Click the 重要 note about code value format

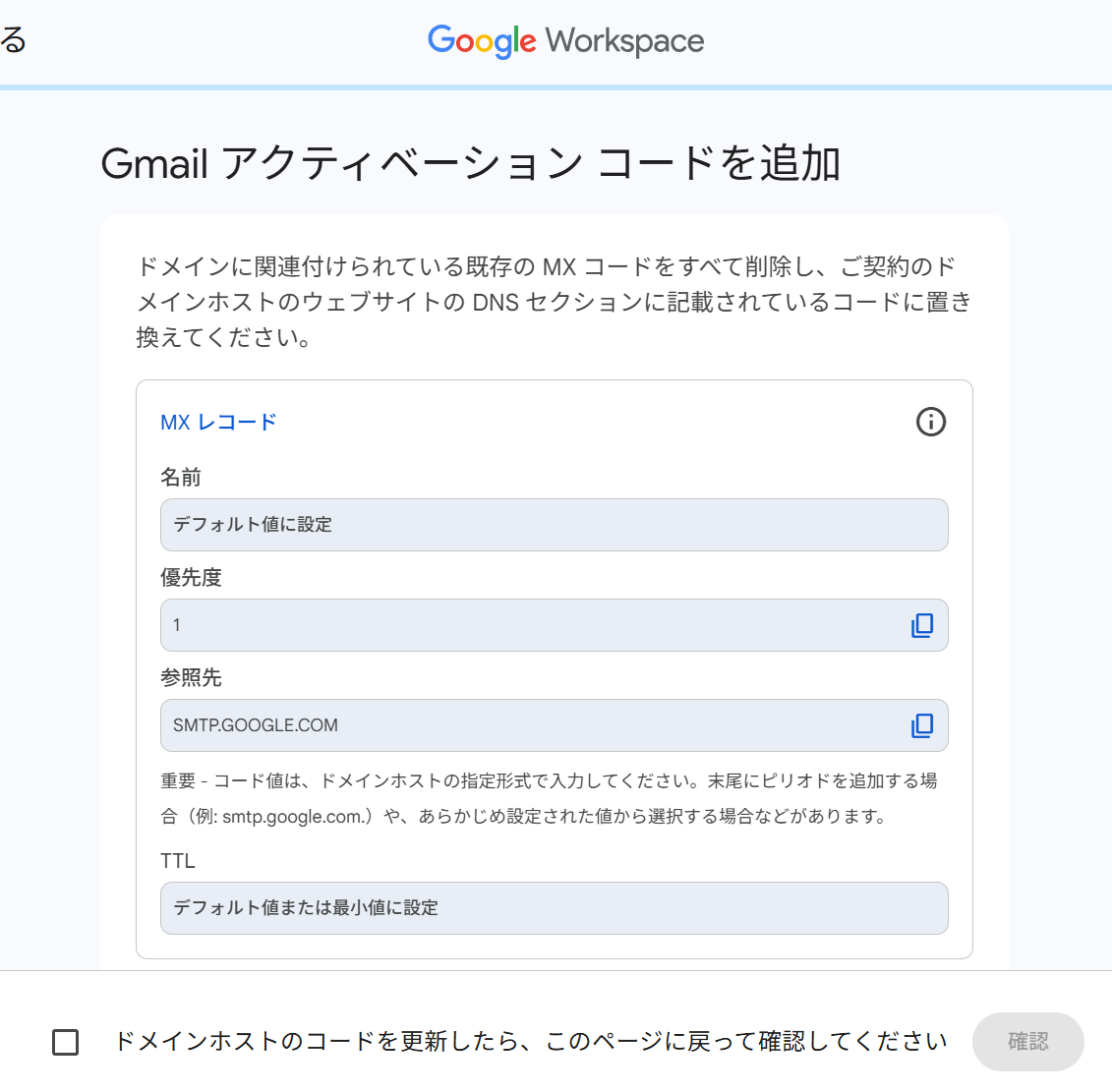click(549, 798)
